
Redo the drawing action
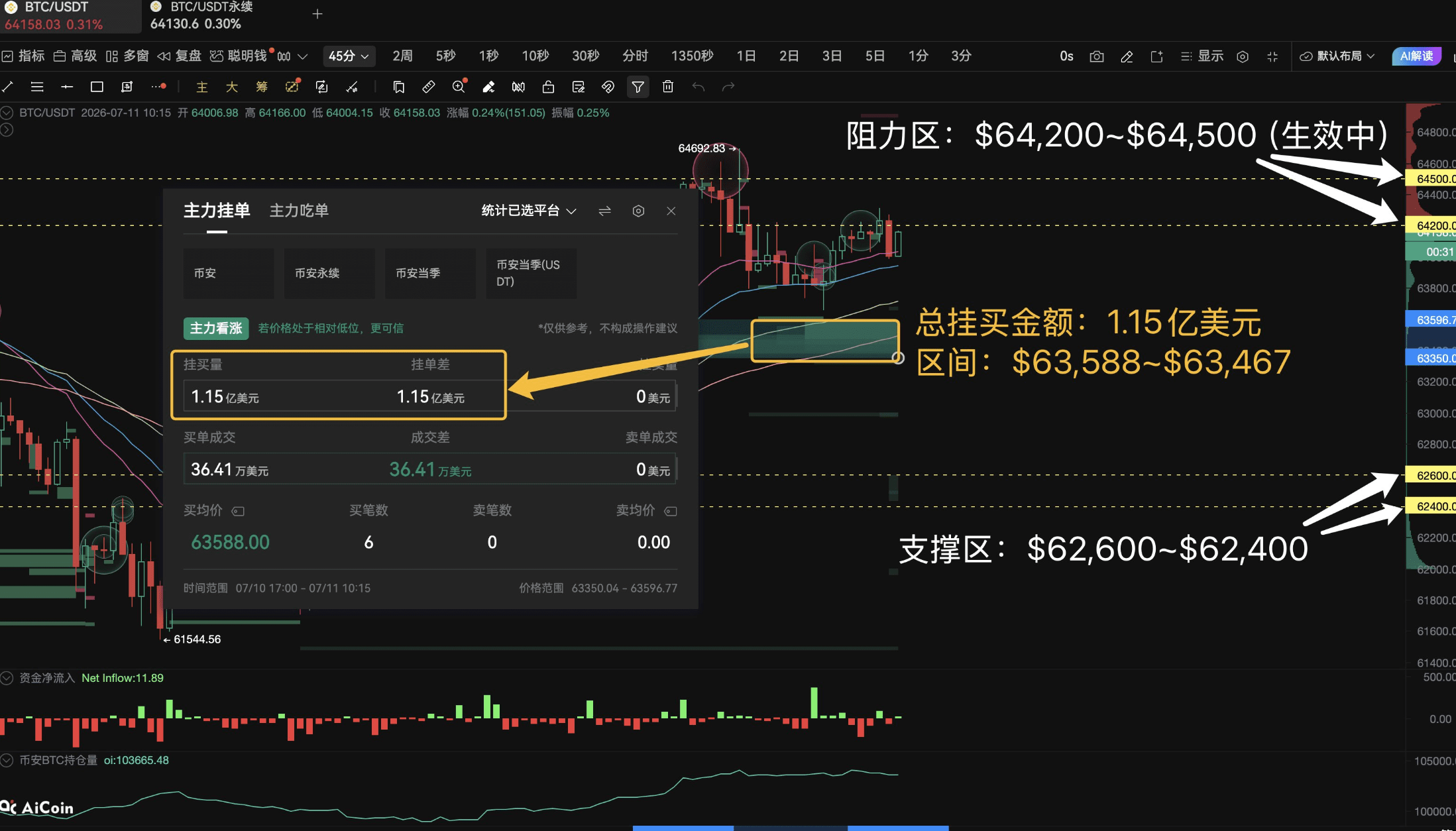tap(728, 87)
